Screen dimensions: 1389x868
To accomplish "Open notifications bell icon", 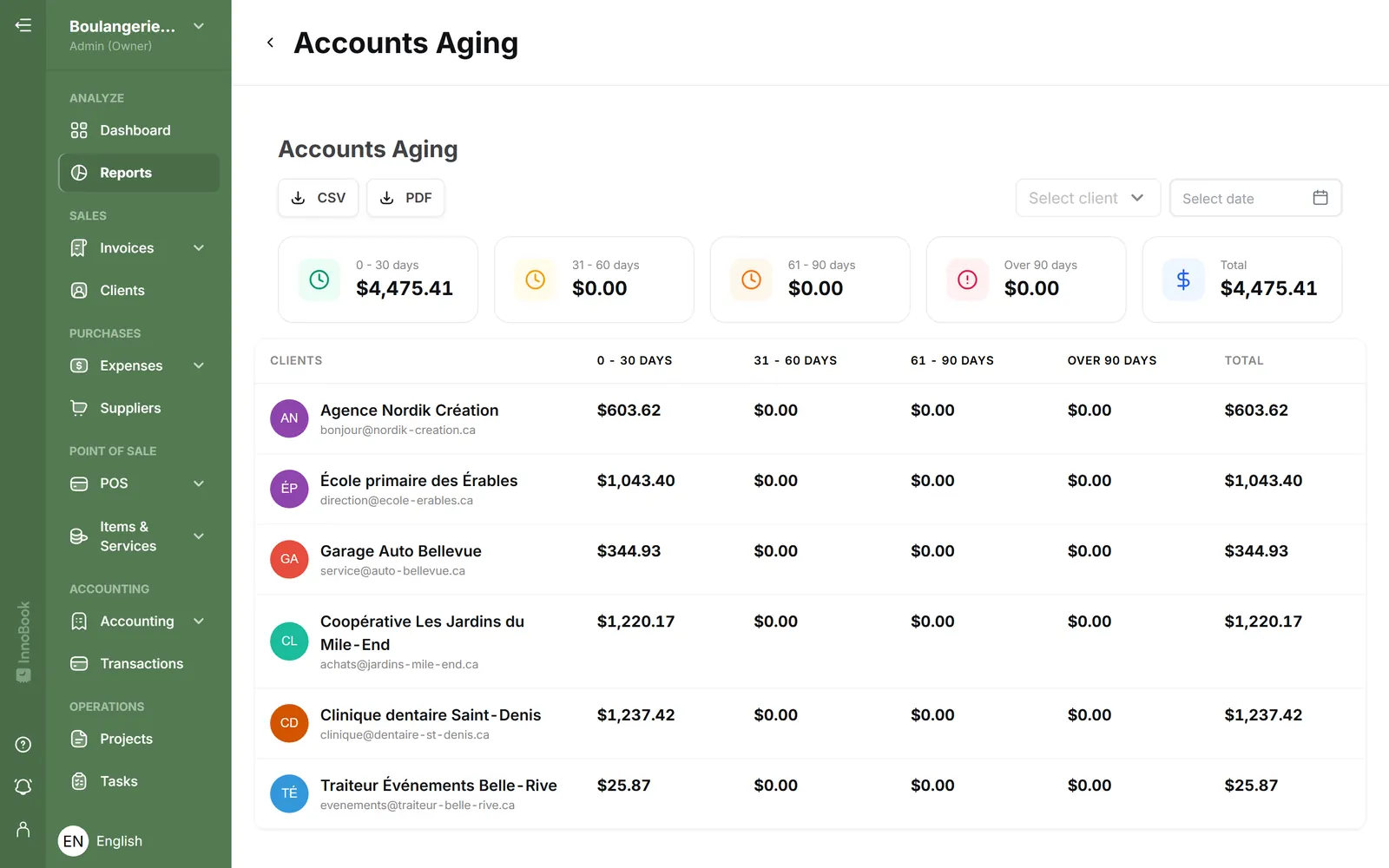I will (23, 786).
